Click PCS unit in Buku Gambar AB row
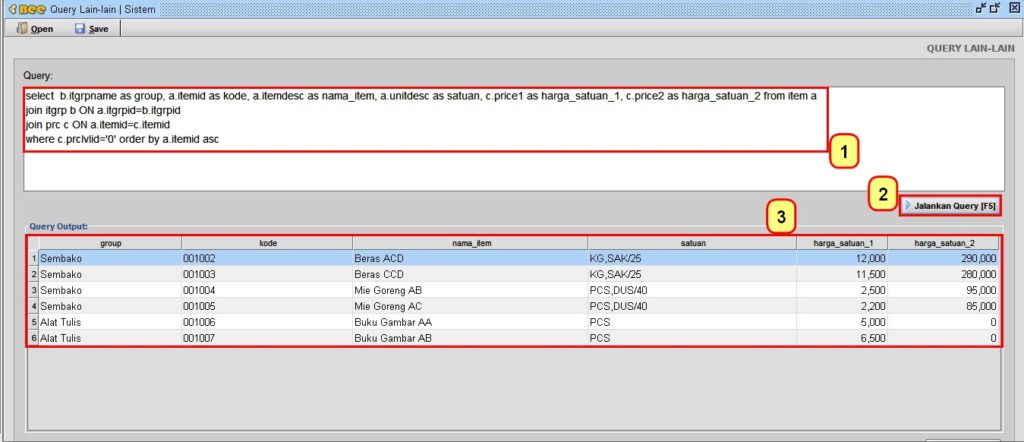The width and height of the screenshot is (1024, 442). [692, 338]
